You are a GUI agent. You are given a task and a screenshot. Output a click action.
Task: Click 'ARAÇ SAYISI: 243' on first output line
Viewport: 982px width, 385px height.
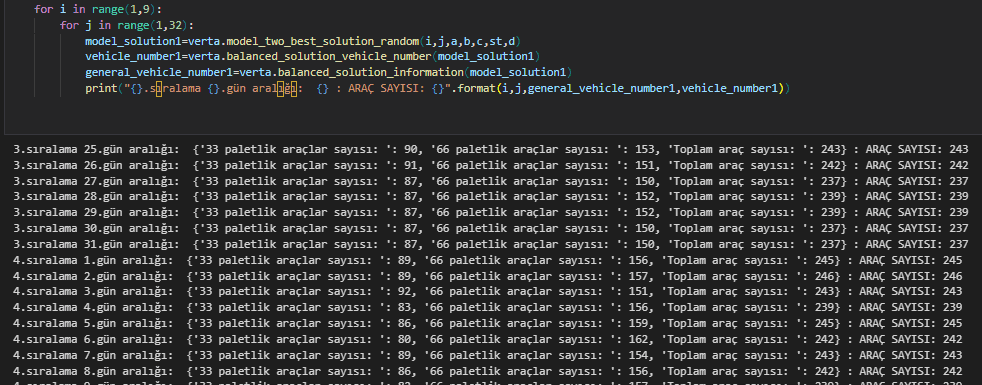point(917,149)
